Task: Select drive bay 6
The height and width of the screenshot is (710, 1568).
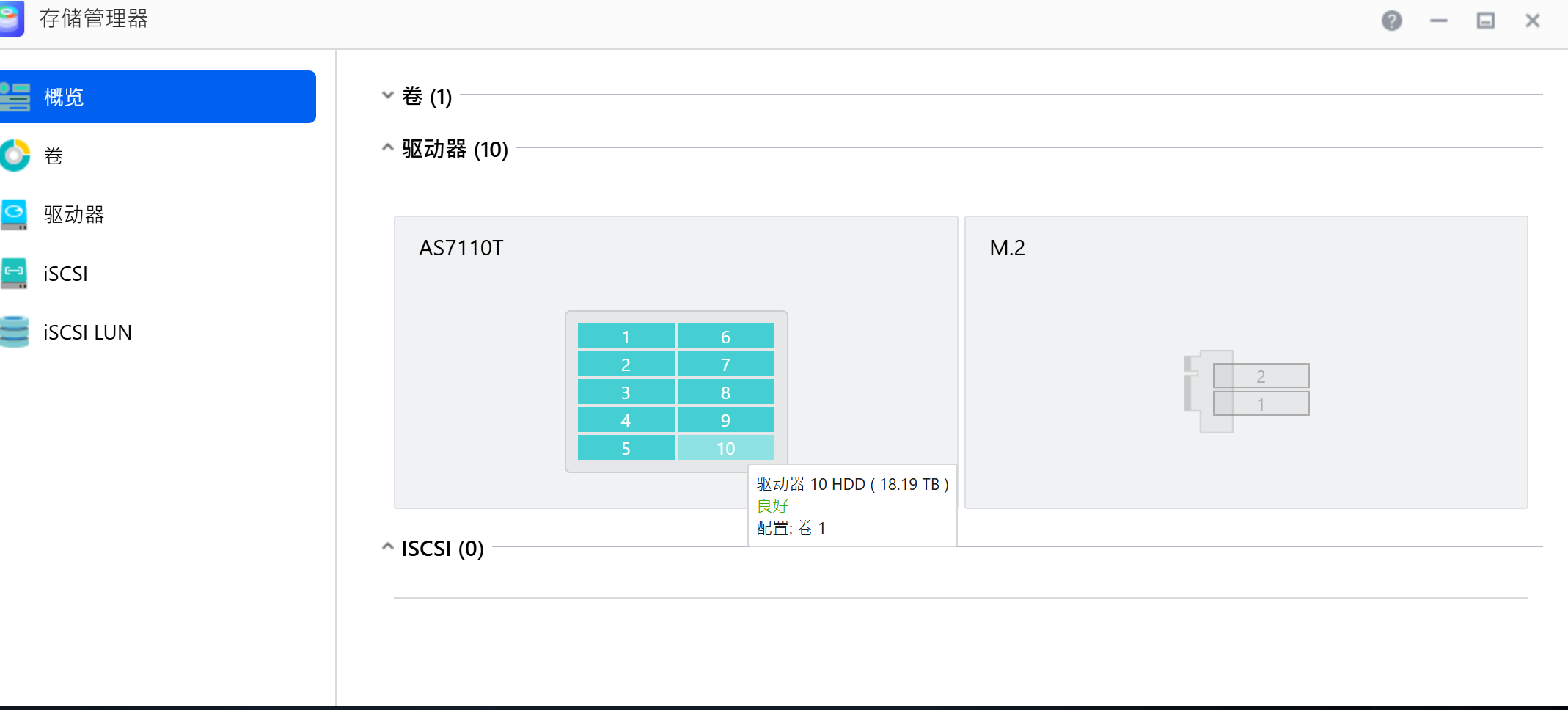Action: (725, 337)
